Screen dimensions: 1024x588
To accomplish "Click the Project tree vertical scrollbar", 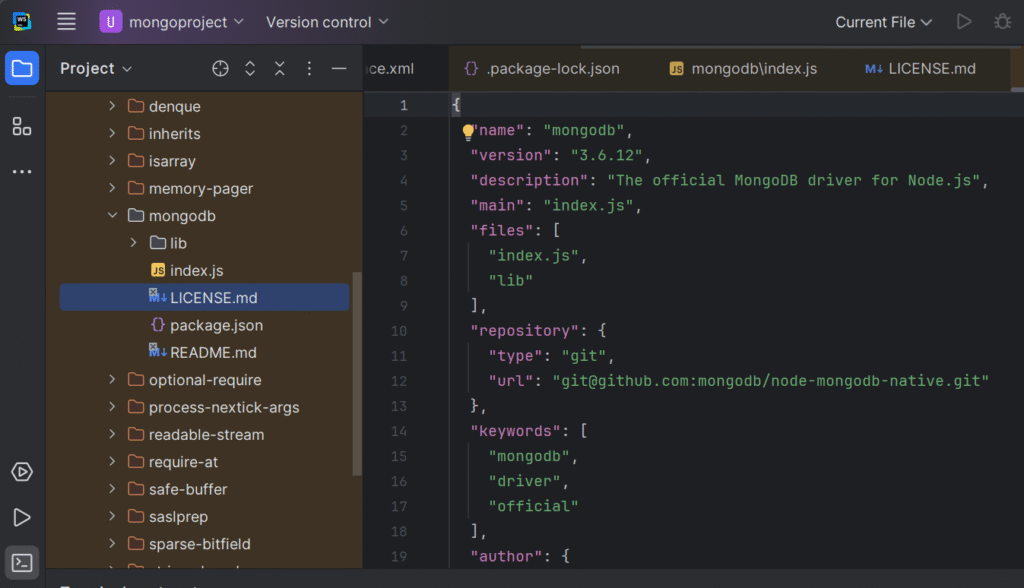I will pos(357,374).
